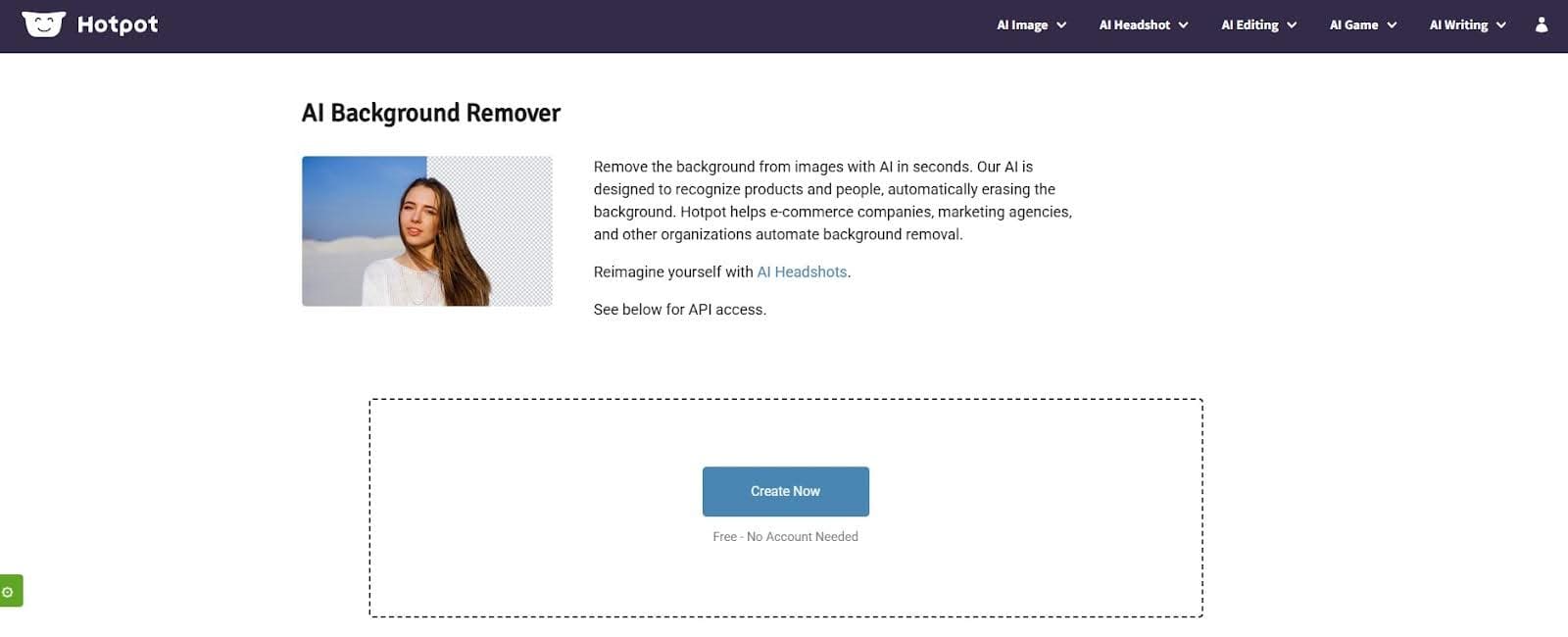Select the AI Editing menu label
Screen dimensions: 1568x637
(x=1249, y=25)
